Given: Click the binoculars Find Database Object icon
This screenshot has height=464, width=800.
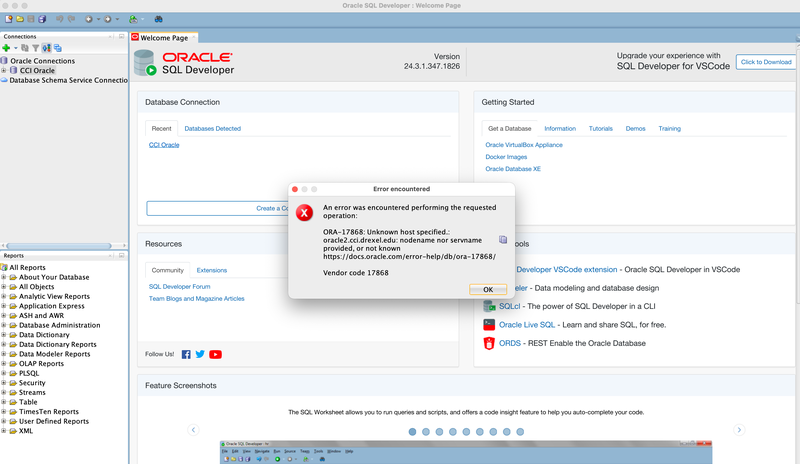Looking at the screenshot, I should pos(159,19).
